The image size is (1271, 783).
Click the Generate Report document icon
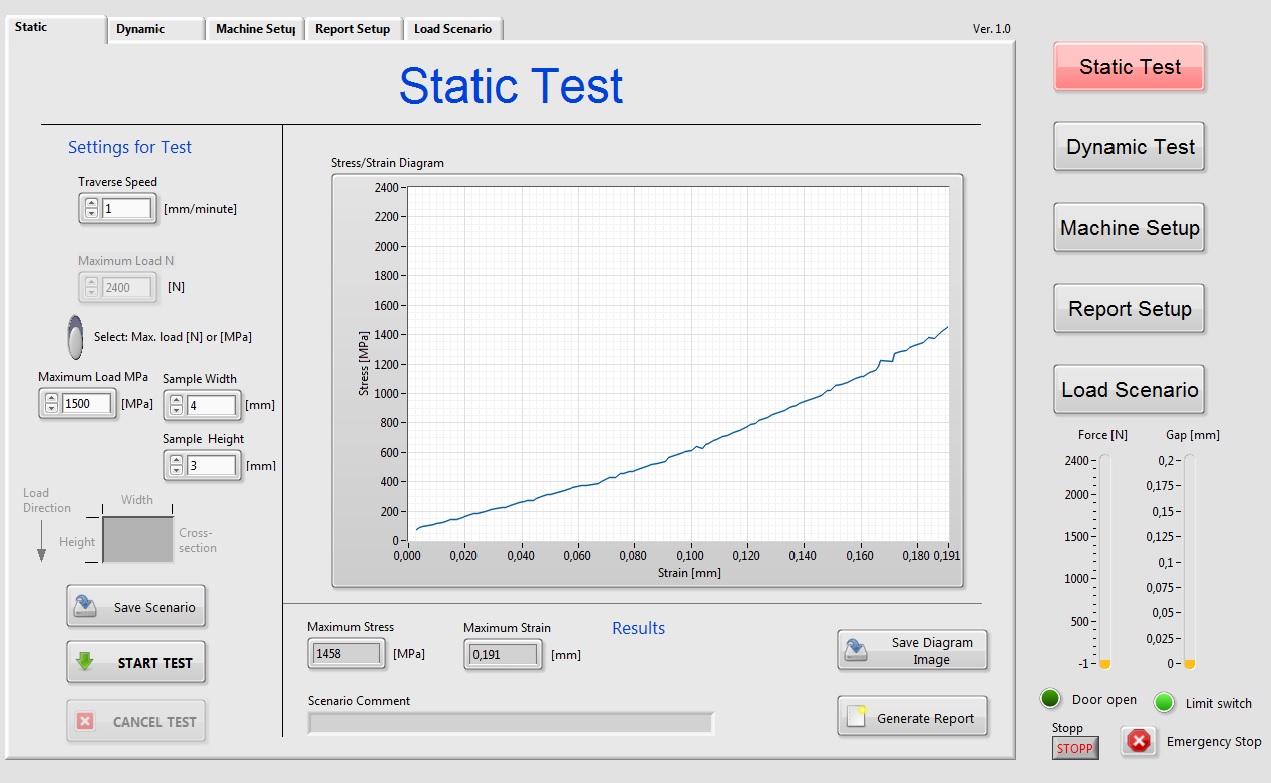pyautogui.click(x=856, y=717)
